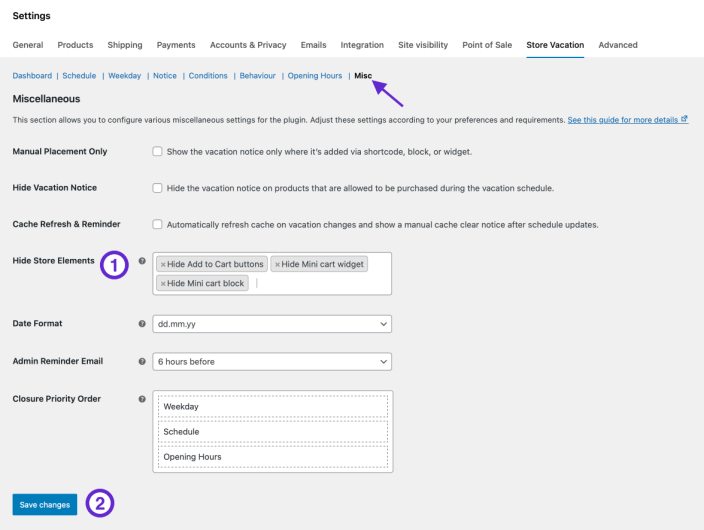The width and height of the screenshot is (704, 530).
Task: Click help icon beside Hide Store Elements
Action: point(142,261)
